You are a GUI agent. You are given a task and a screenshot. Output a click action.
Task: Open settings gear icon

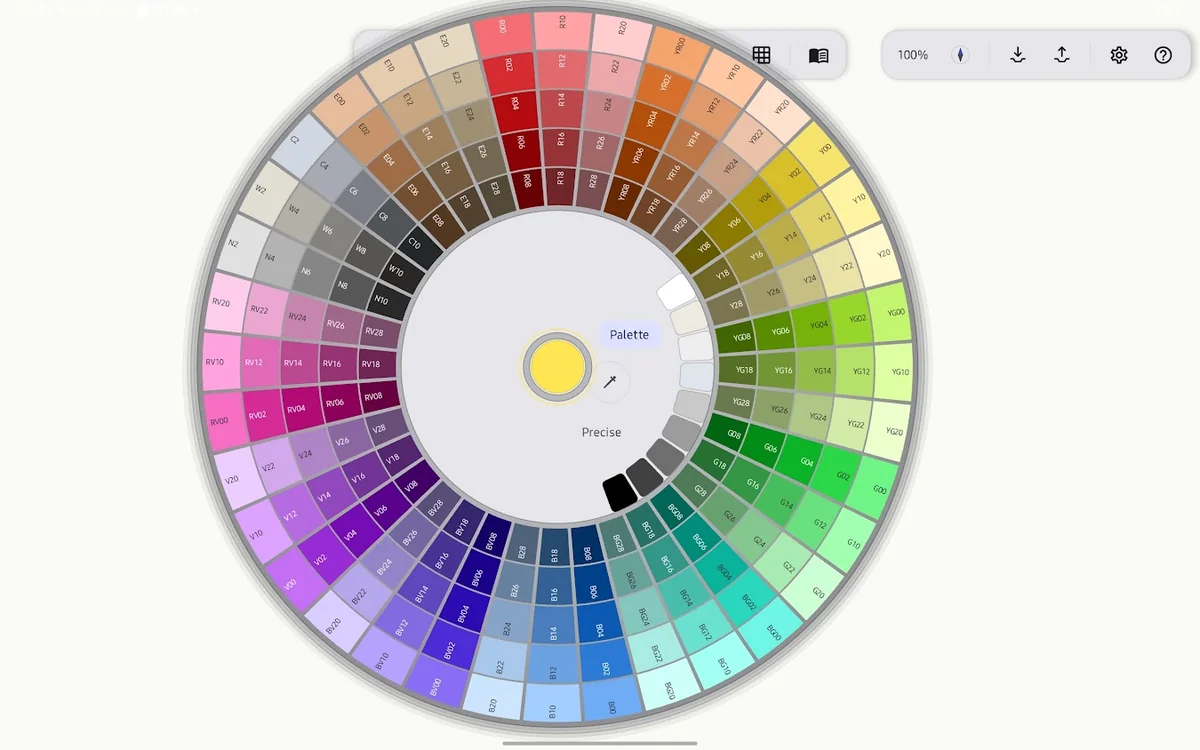tap(1119, 55)
